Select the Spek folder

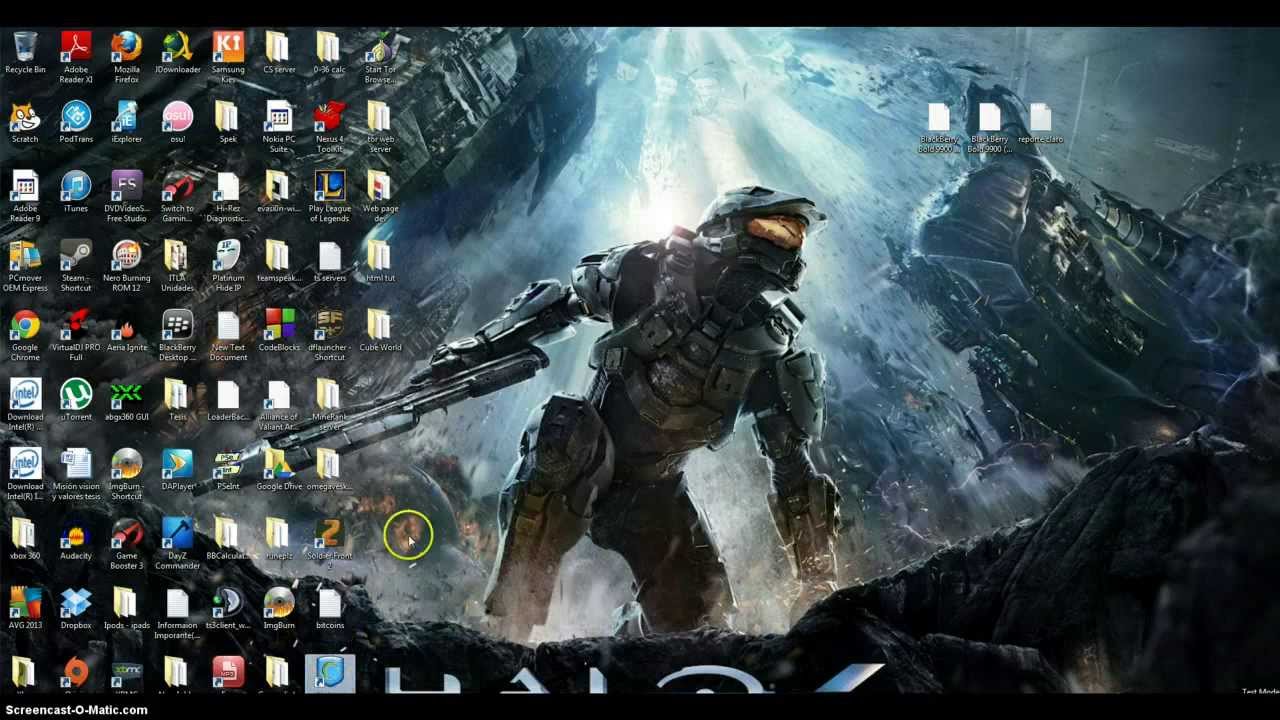click(x=228, y=123)
